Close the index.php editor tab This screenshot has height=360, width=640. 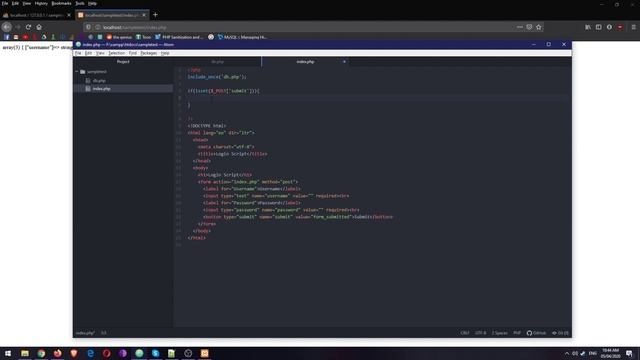click(x=344, y=62)
